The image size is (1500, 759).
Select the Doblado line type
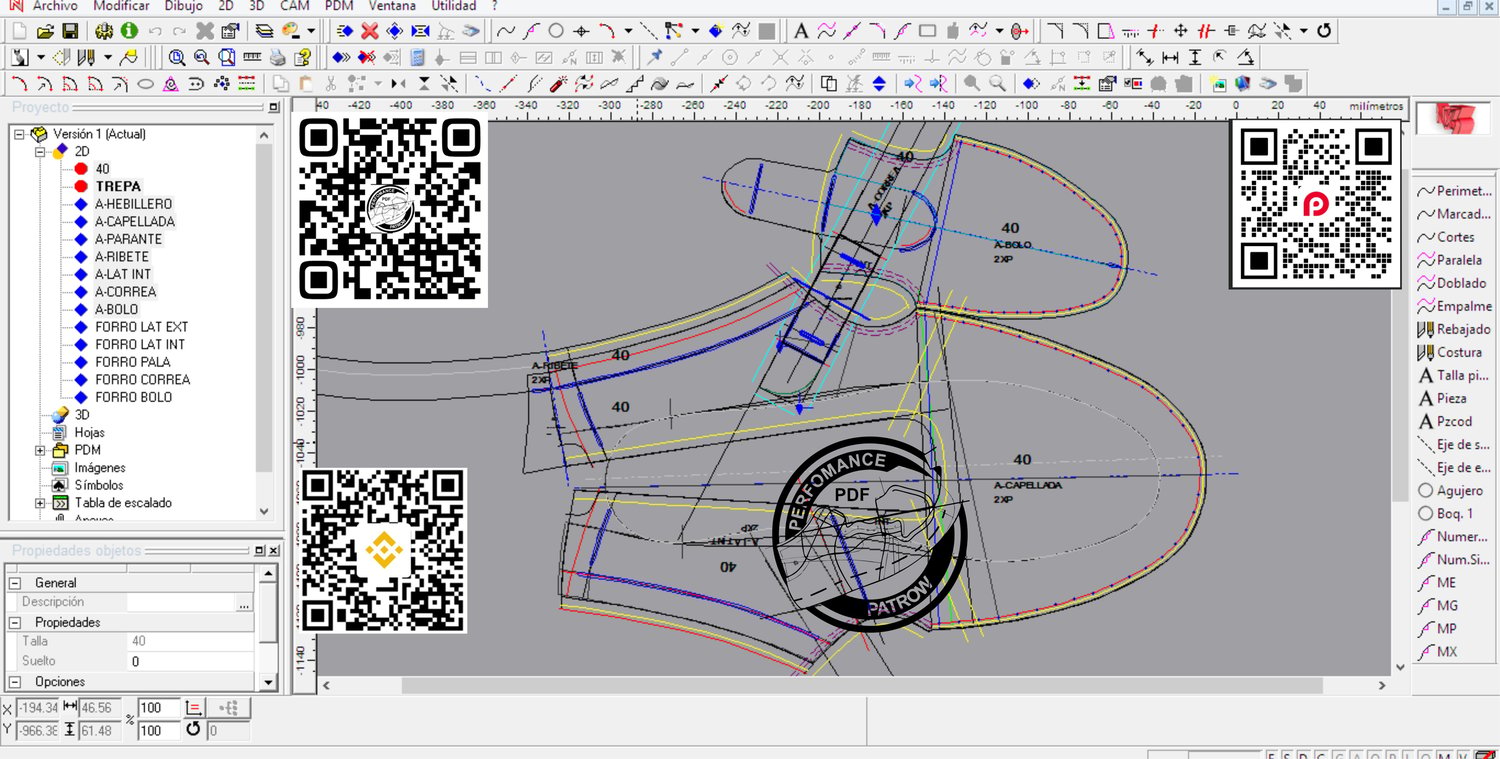1452,283
